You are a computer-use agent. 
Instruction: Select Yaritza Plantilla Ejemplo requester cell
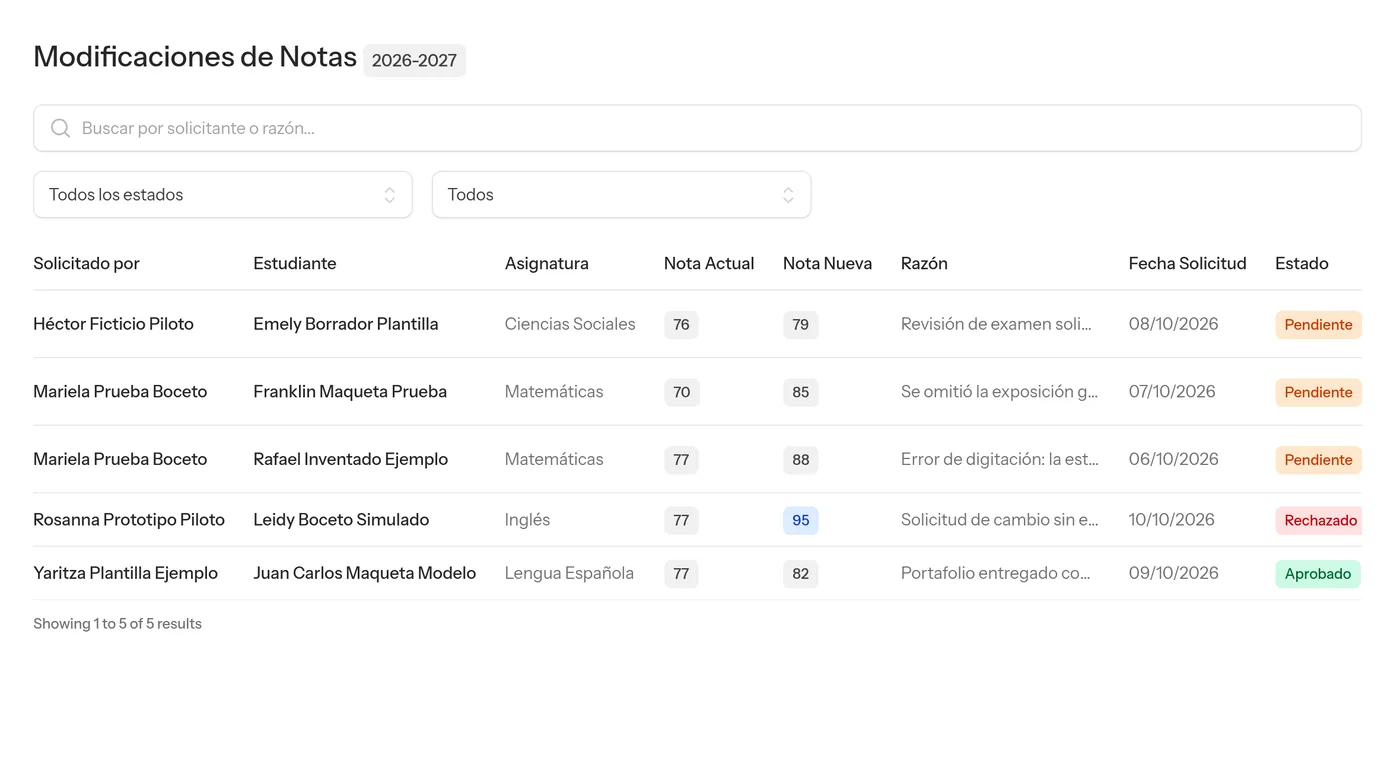125,573
